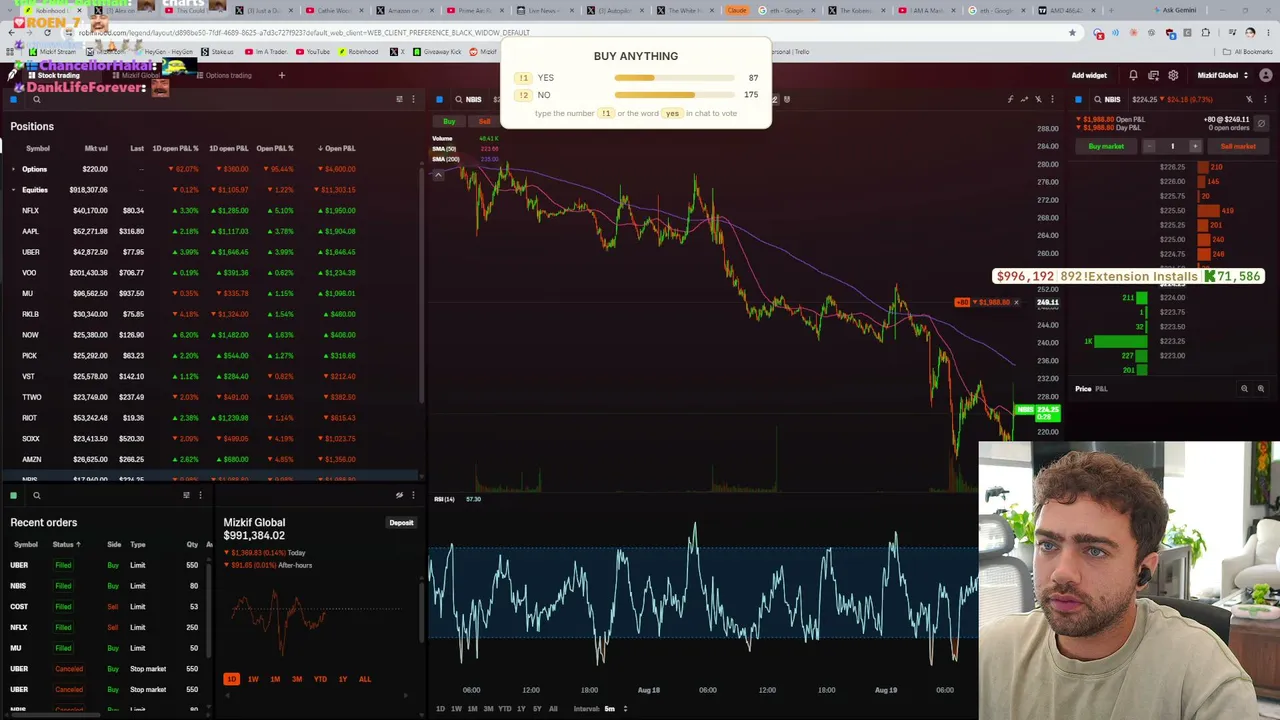
Task: Sort recent orders by Status column
Action: point(66,544)
